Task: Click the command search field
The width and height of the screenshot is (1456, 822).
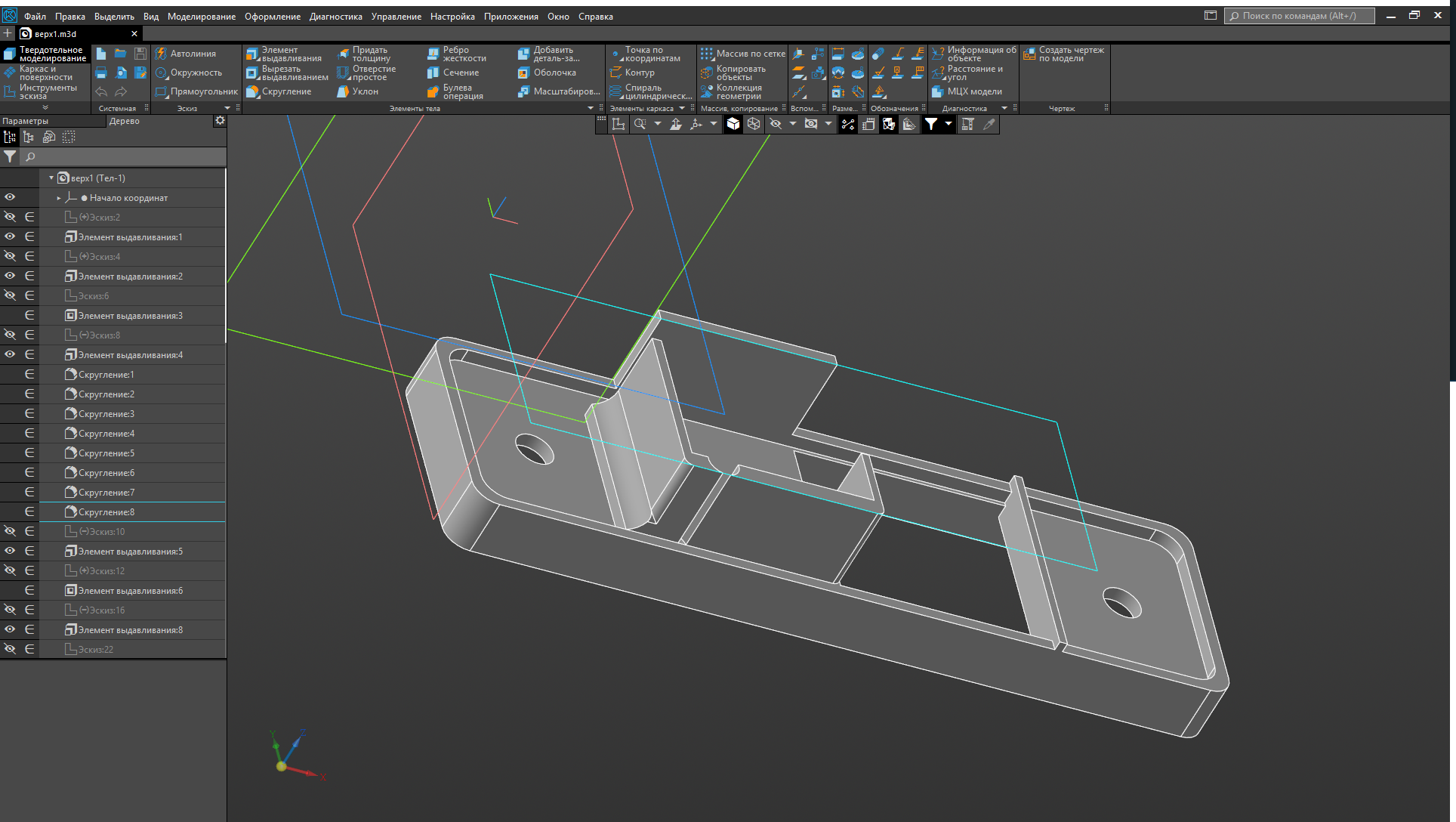Action: pyautogui.click(x=1299, y=16)
